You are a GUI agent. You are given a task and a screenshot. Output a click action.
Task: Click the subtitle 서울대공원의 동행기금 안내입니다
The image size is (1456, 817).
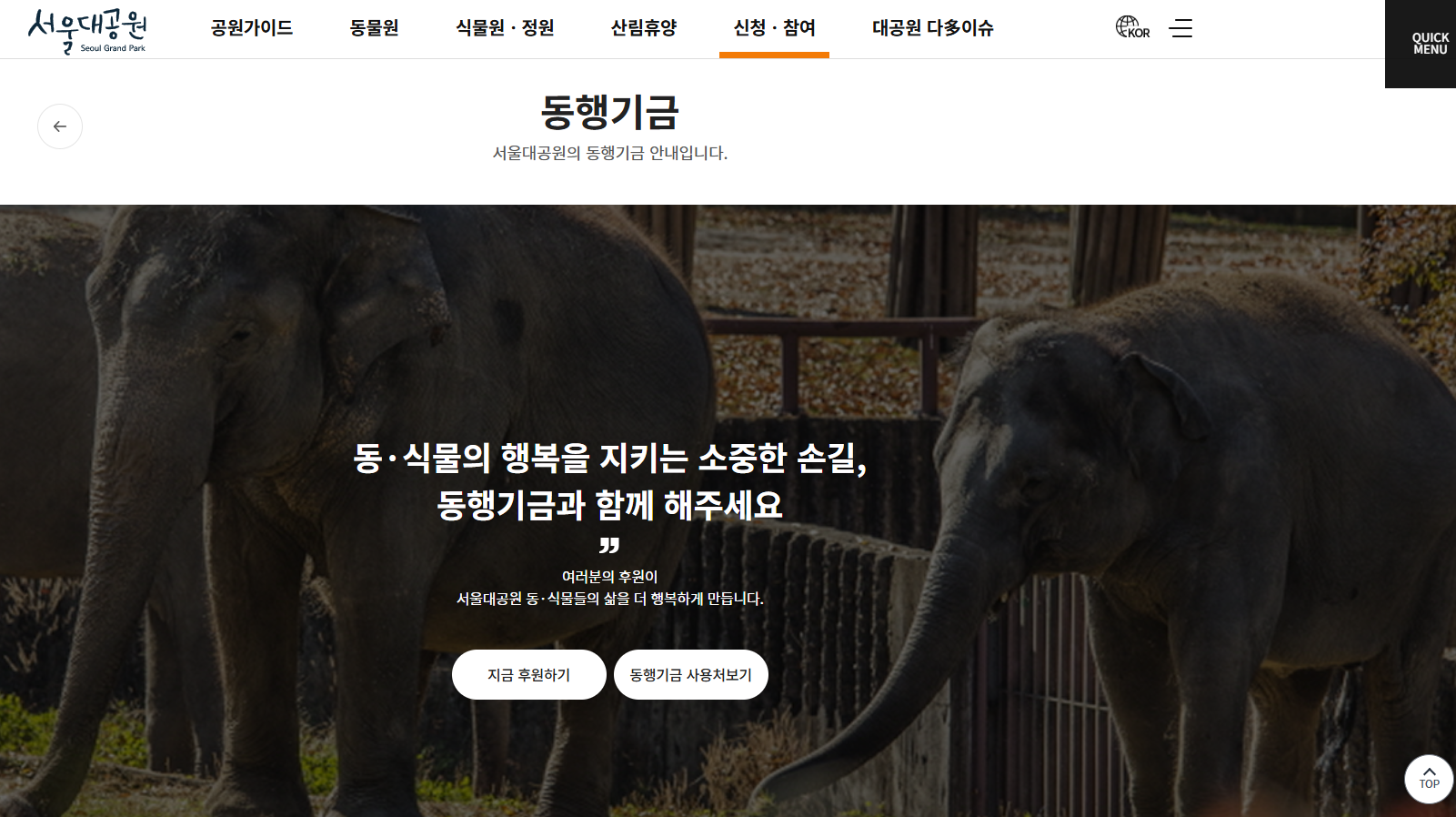[610, 154]
